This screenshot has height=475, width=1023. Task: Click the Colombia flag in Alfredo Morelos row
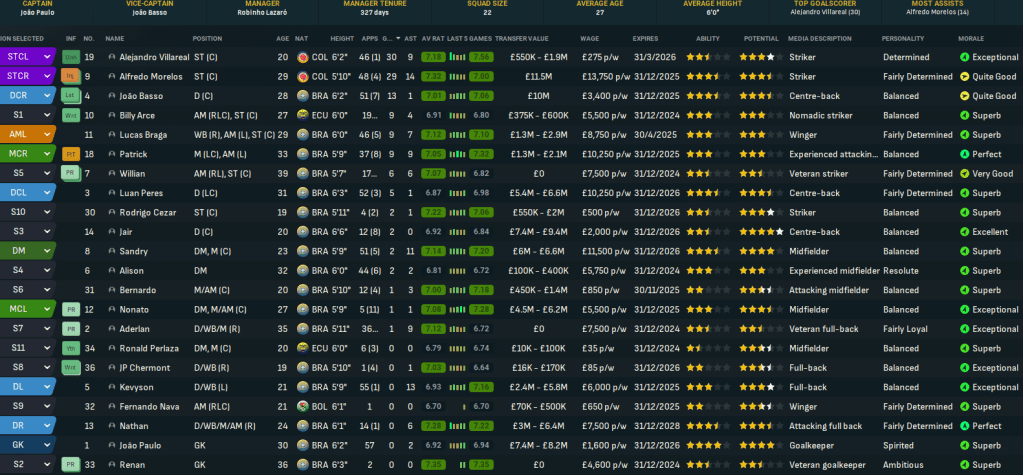coord(303,76)
